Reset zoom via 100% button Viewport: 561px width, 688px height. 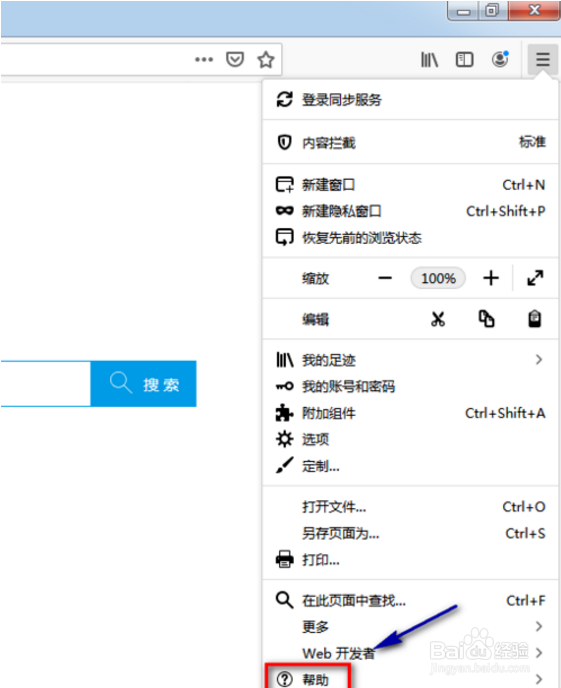click(438, 278)
